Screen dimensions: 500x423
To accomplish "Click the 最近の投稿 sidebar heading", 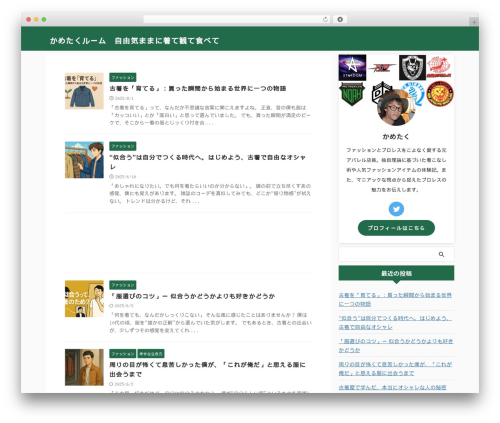I will coord(396,273).
